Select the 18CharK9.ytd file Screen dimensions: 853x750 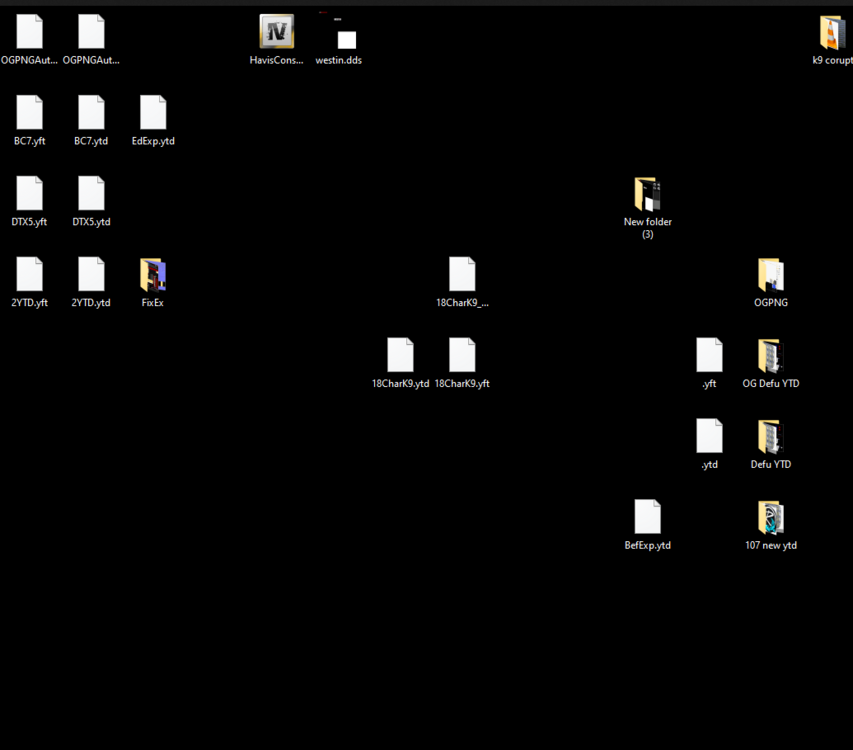point(400,352)
